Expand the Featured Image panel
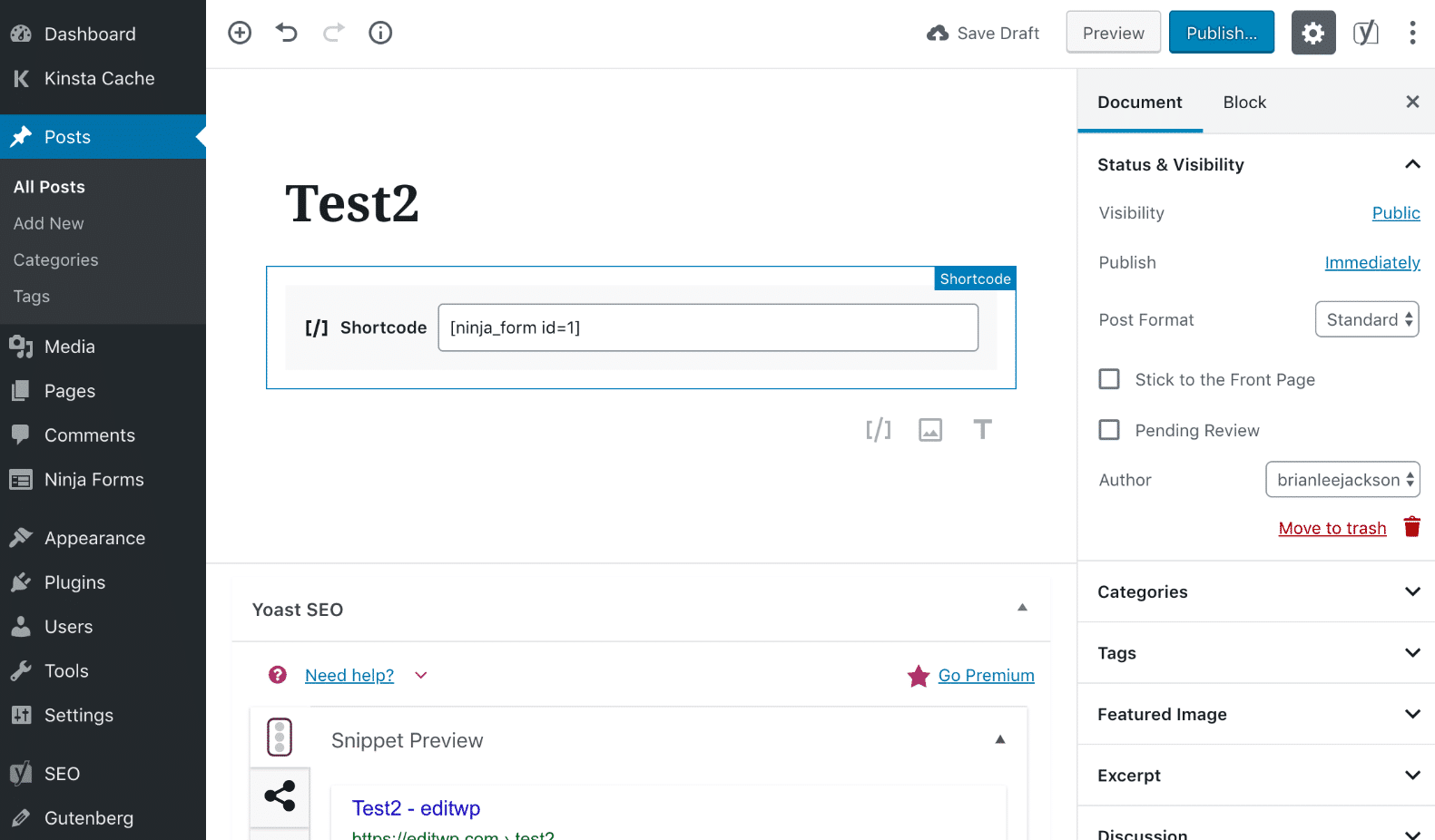Screen dimensions: 1435x840 tap(1255, 714)
